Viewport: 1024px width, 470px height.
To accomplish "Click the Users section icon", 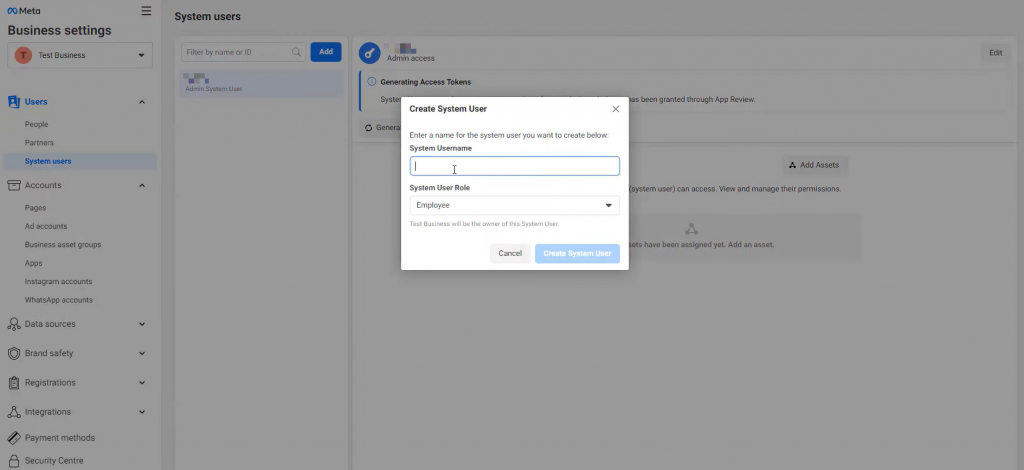I will 14,102.
